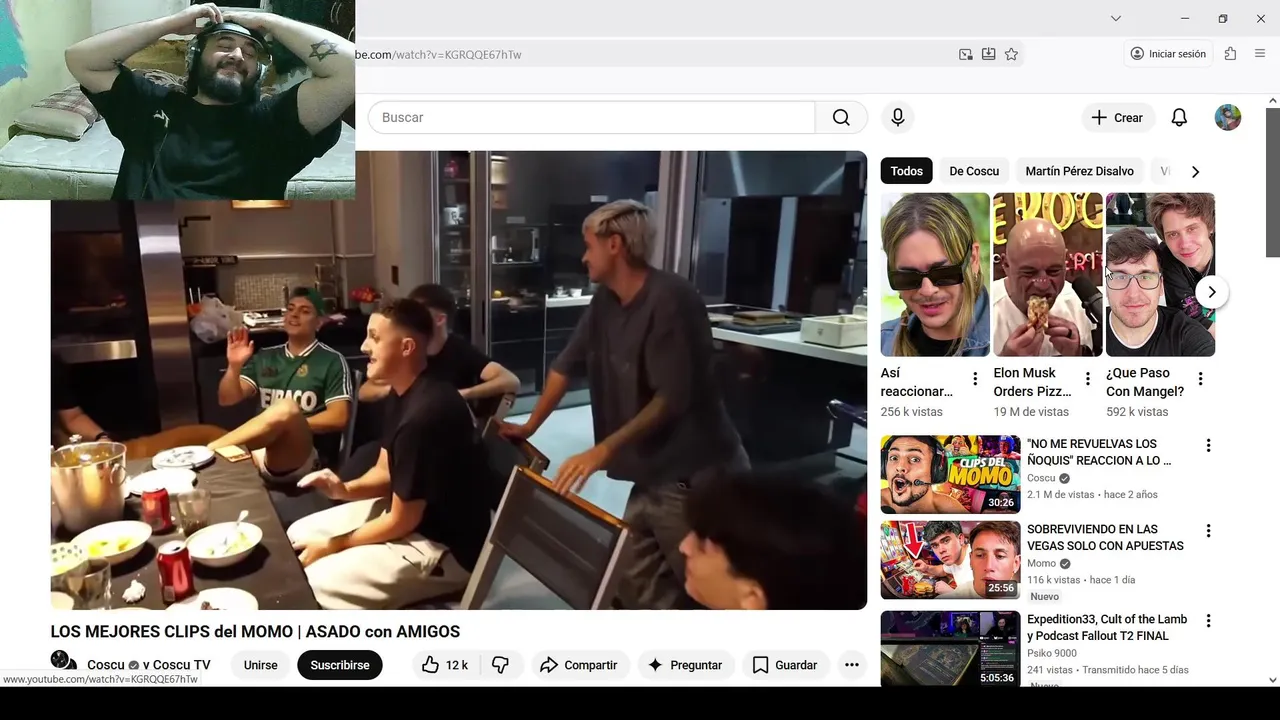Open the Psiko 9000 channel link
Screen dimensions: 1280x720
(1052, 653)
